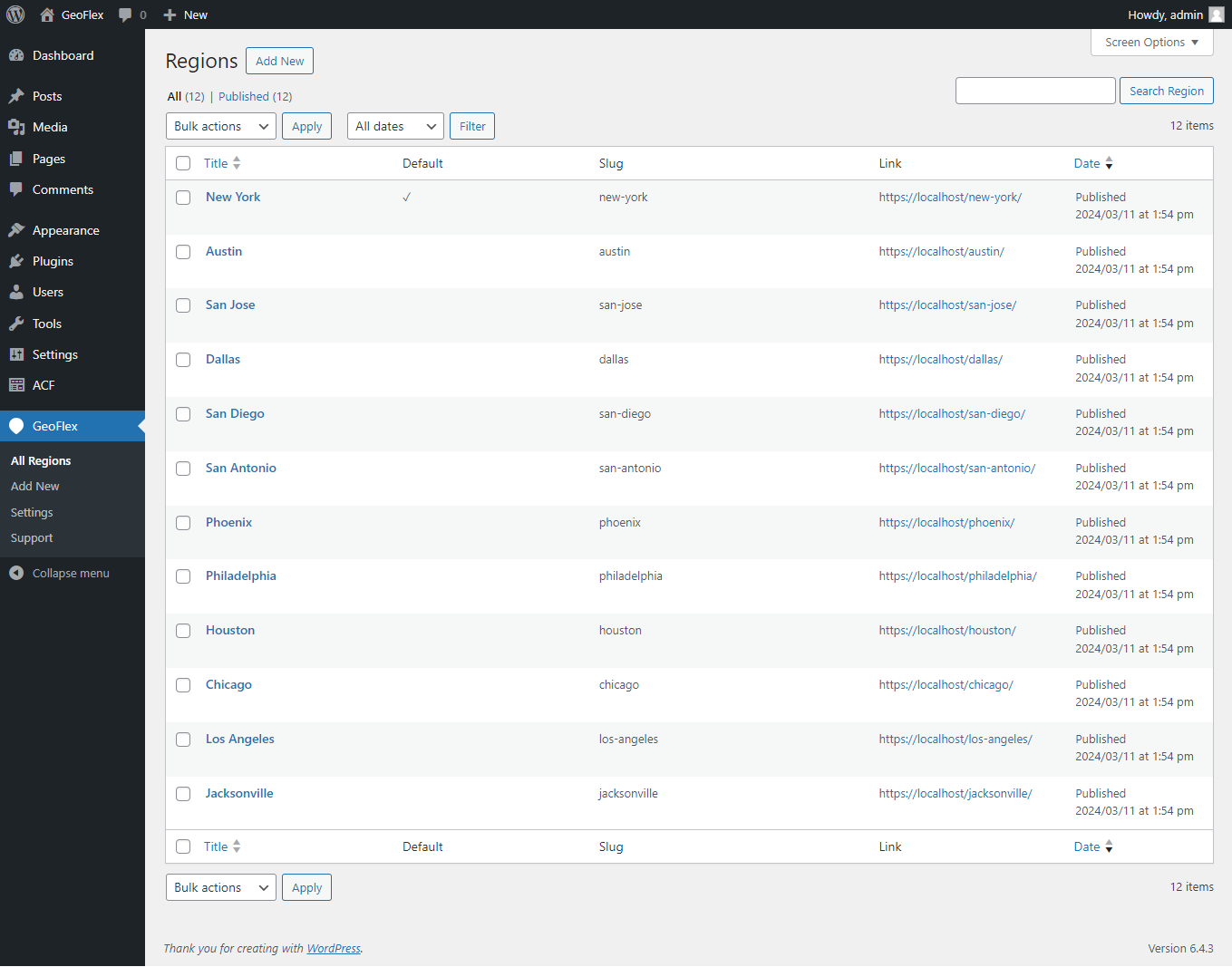The image size is (1232, 967).
Task: Open the WordPress footer link
Action: click(334, 948)
